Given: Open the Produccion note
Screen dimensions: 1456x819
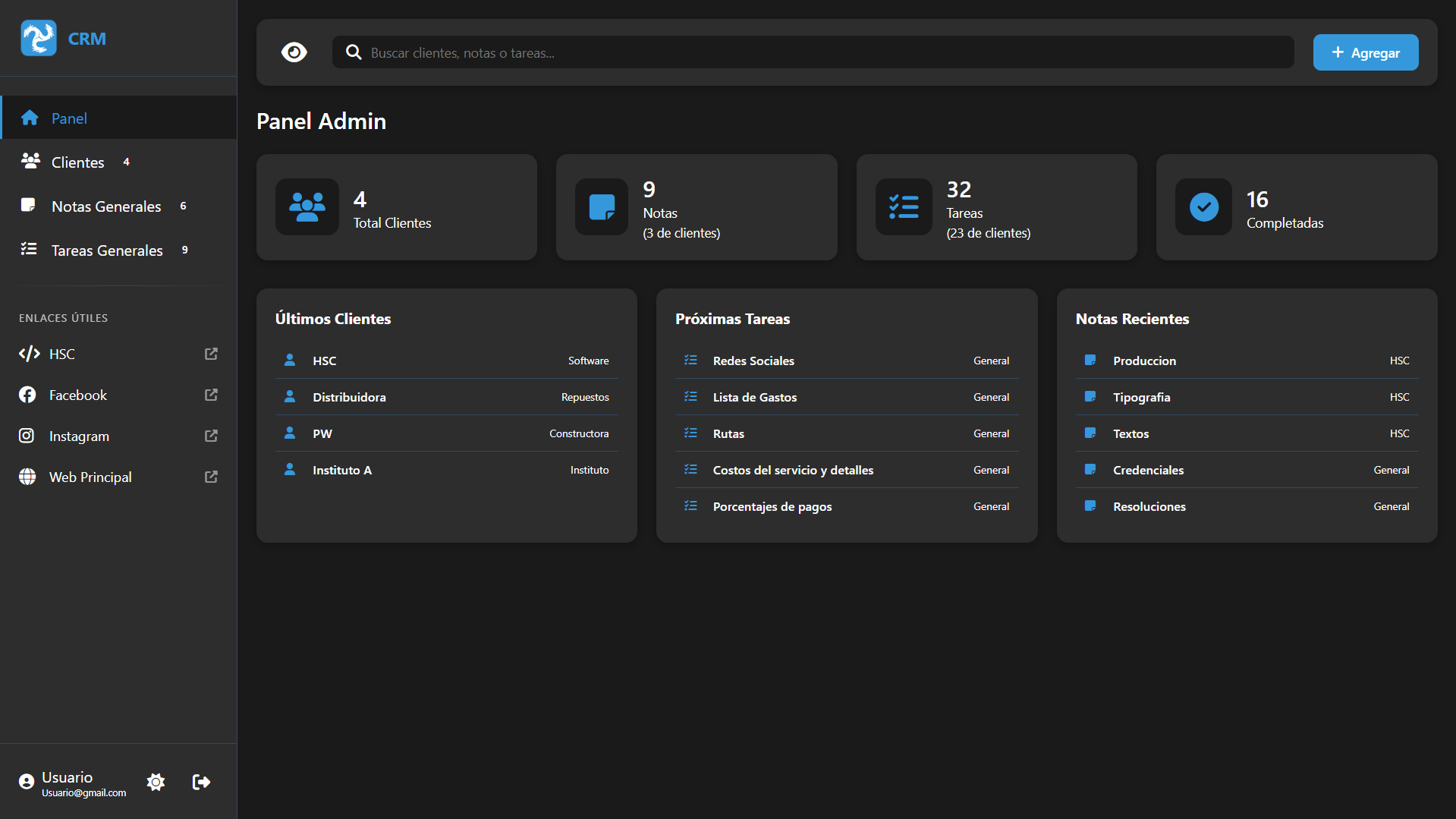Looking at the screenshot, I should [x=1247, y=361].
